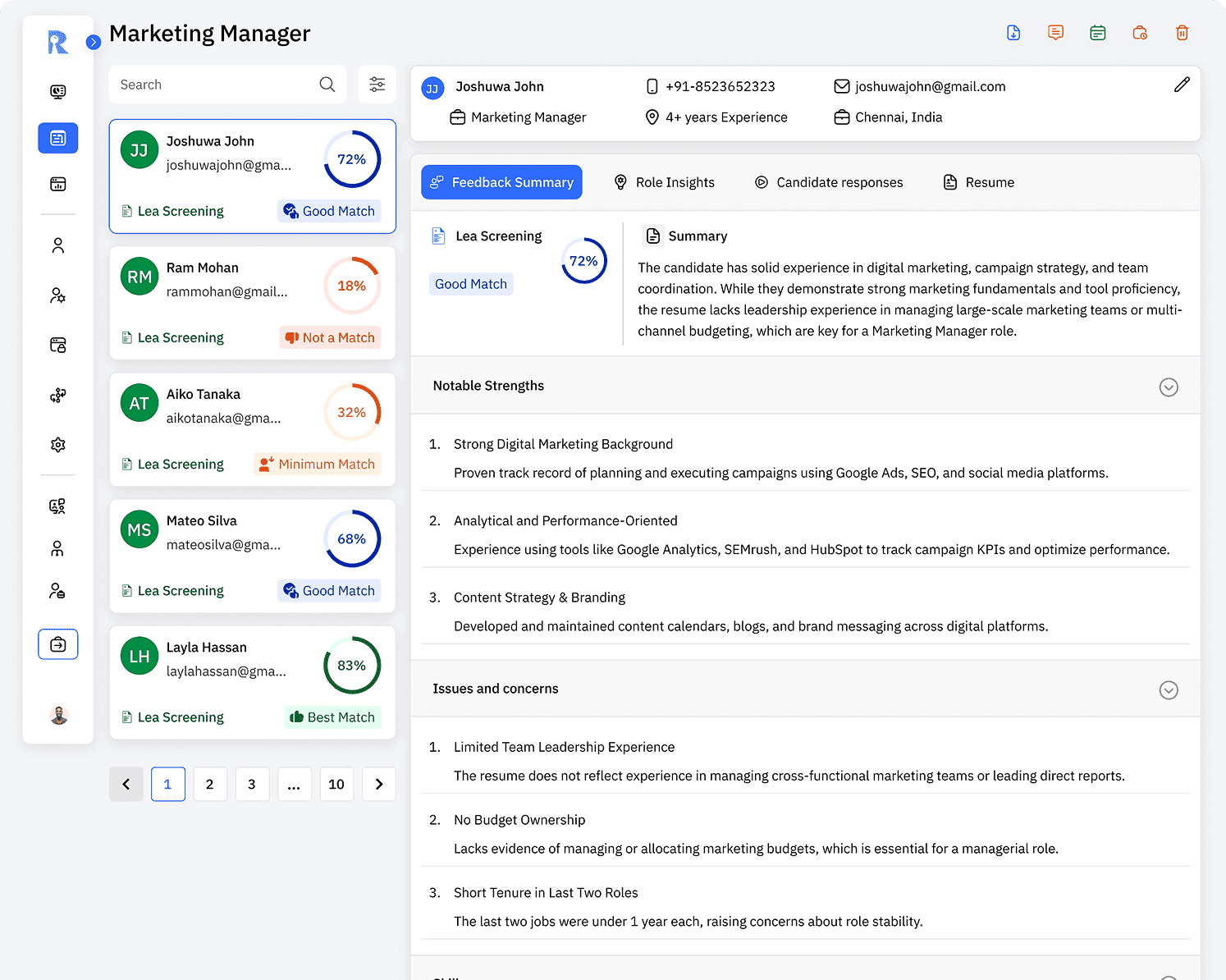Collapse the sidebar using the blue arrow

click(x=93, y=42)
